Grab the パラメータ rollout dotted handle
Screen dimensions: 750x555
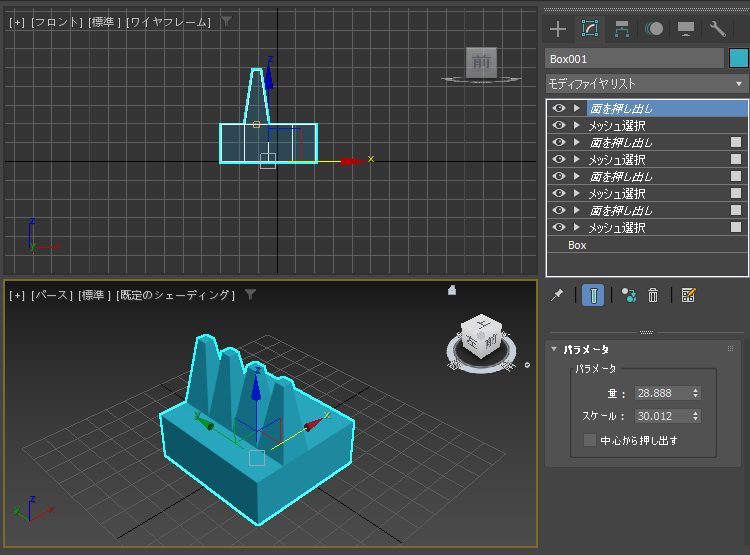(730, 349)
